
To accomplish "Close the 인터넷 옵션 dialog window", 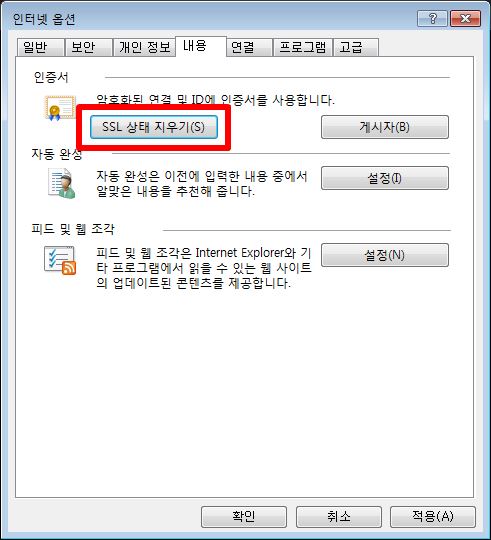I will point(465,18).
